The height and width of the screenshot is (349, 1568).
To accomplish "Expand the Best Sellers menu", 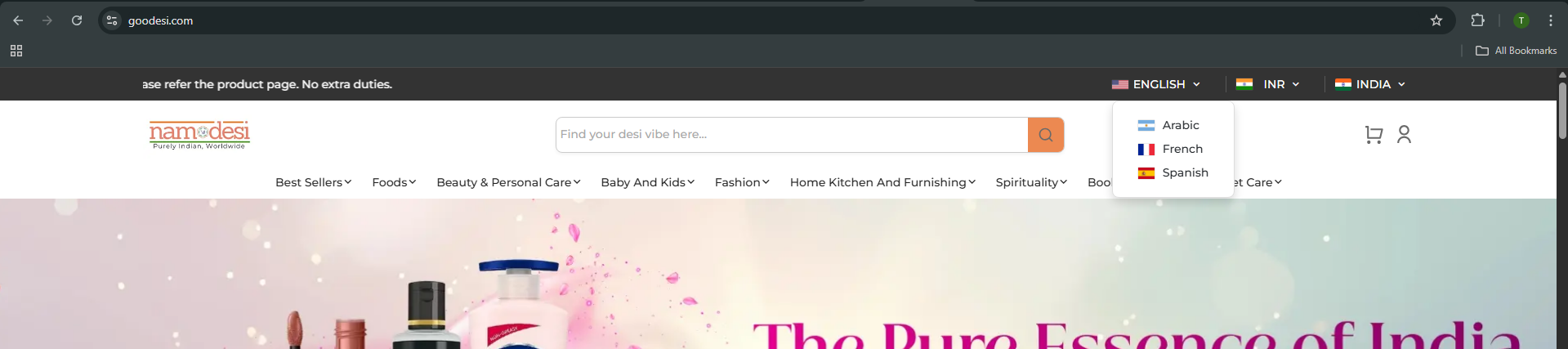I will [x=313, y=182].
